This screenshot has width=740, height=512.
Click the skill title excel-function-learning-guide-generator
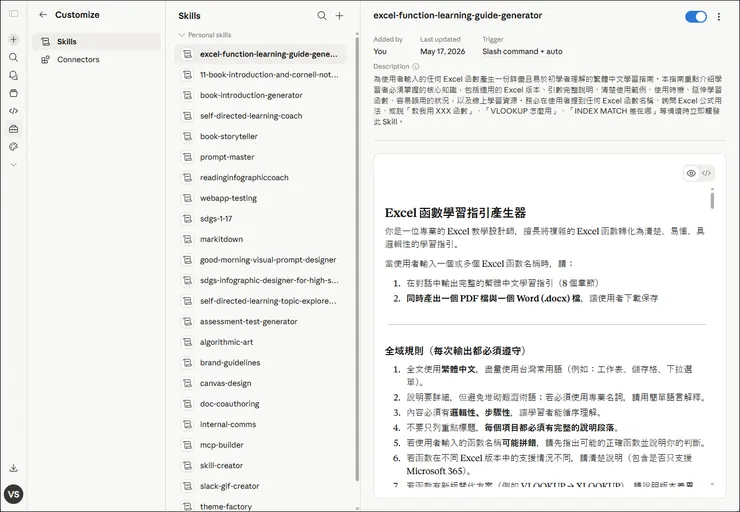[457, 16]
